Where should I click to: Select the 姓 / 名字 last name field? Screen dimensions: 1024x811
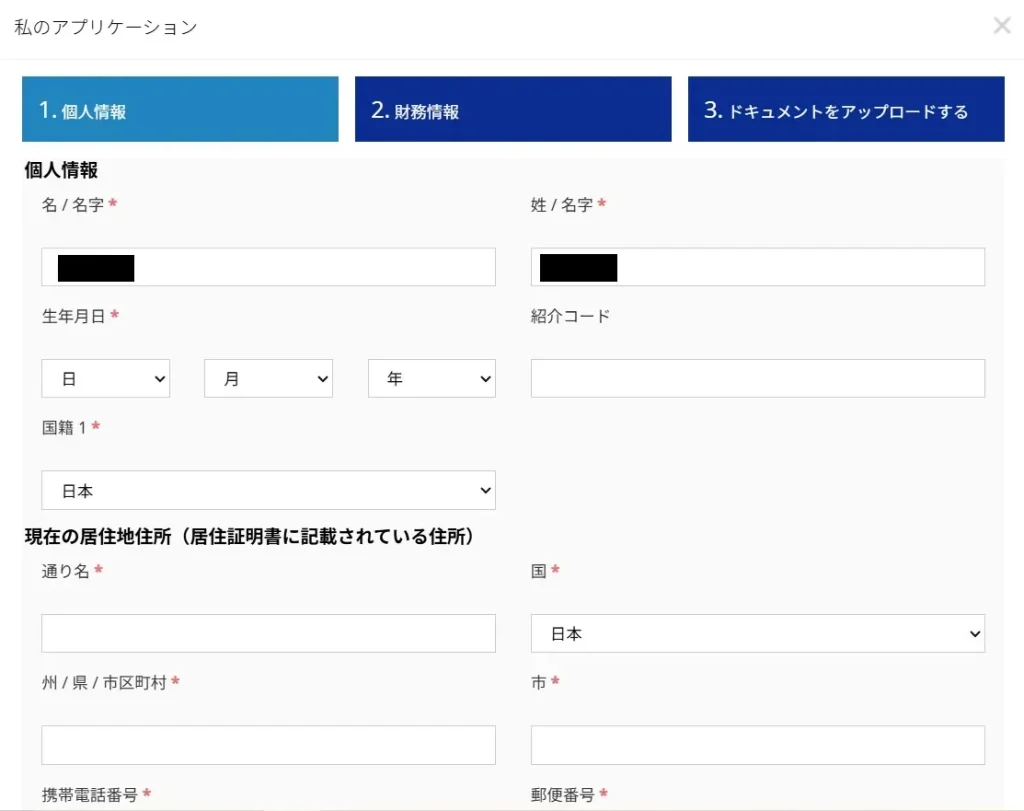click(x=757, y=266)
